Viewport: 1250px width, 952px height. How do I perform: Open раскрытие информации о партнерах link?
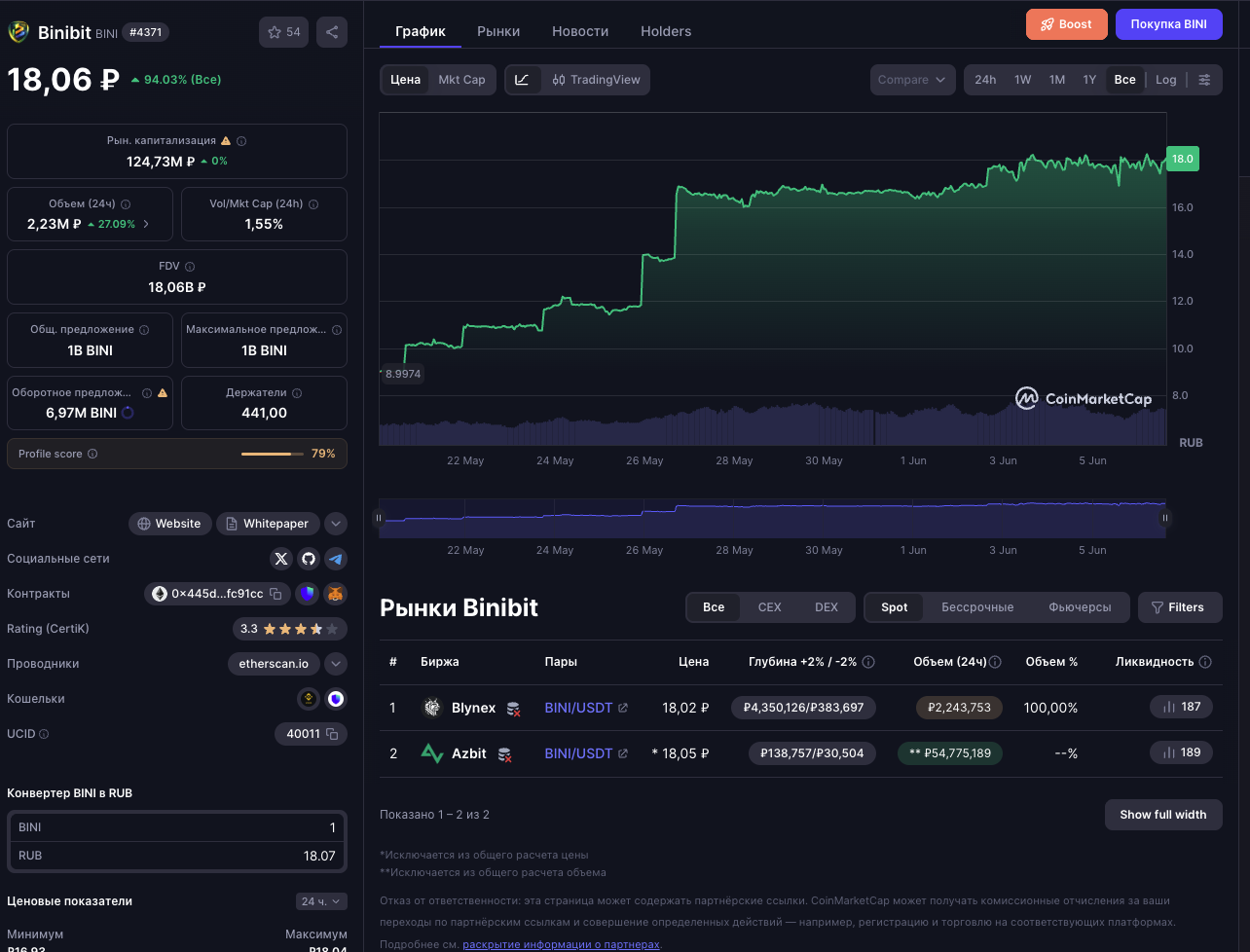tap(562, 944)
